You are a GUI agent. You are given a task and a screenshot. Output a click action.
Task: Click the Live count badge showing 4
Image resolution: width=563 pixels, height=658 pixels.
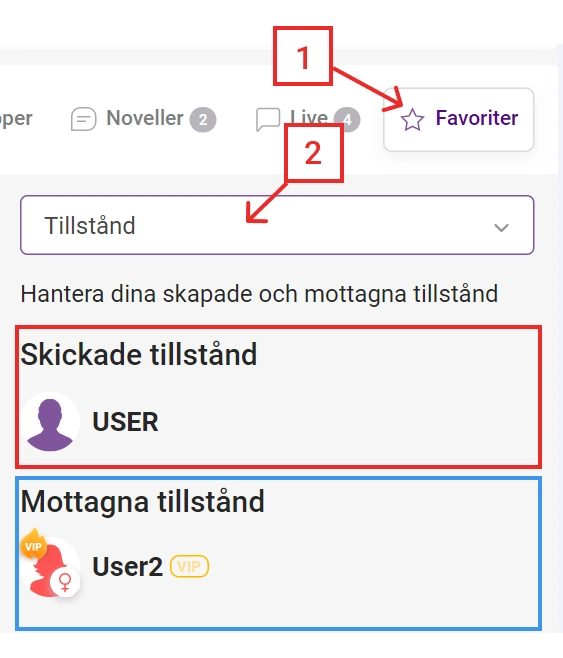[347, 120]
